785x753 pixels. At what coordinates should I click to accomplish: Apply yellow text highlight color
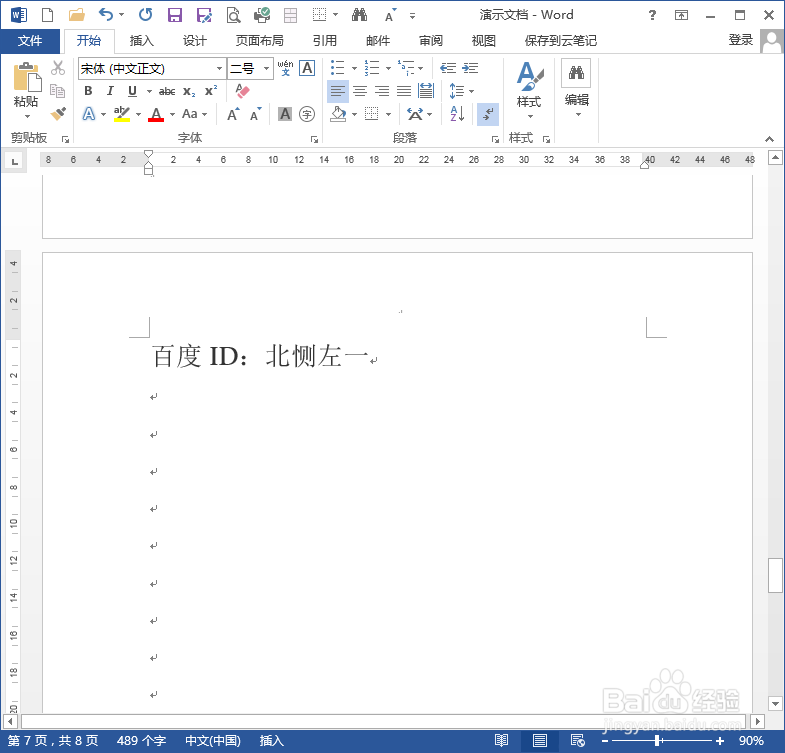[x=122, y=114]
